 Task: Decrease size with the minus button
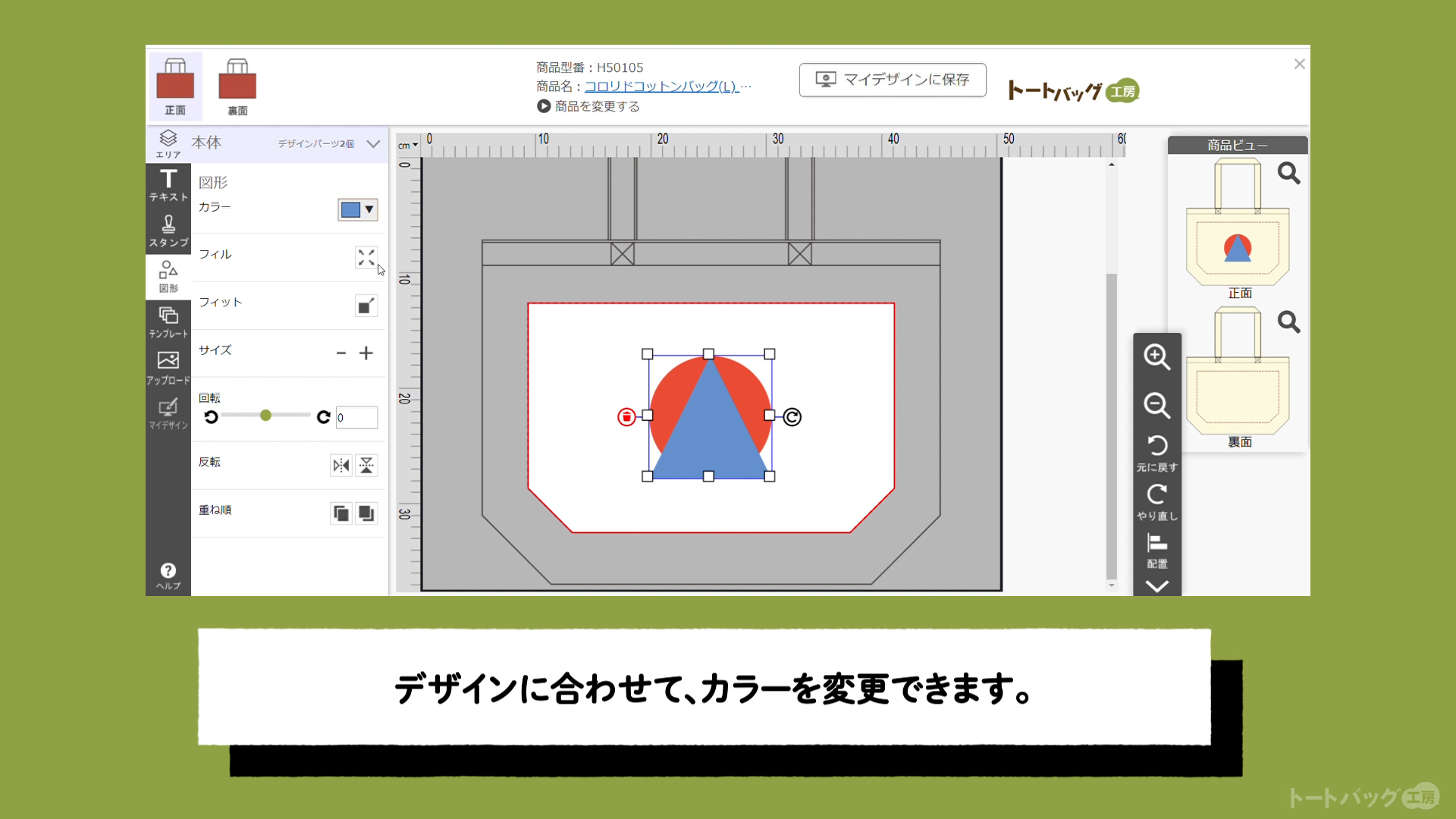point(341,353)
